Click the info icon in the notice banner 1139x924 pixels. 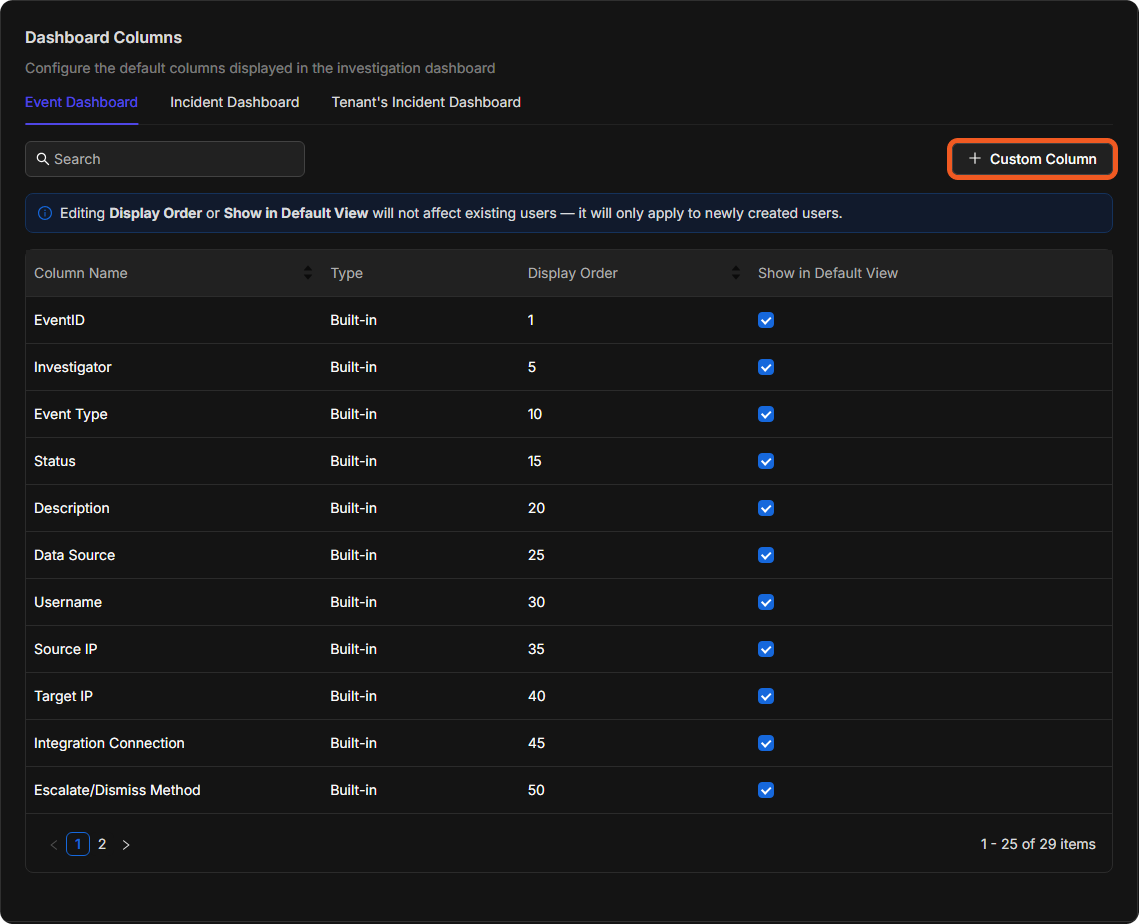pyautogui.click(x=45, y=213)
